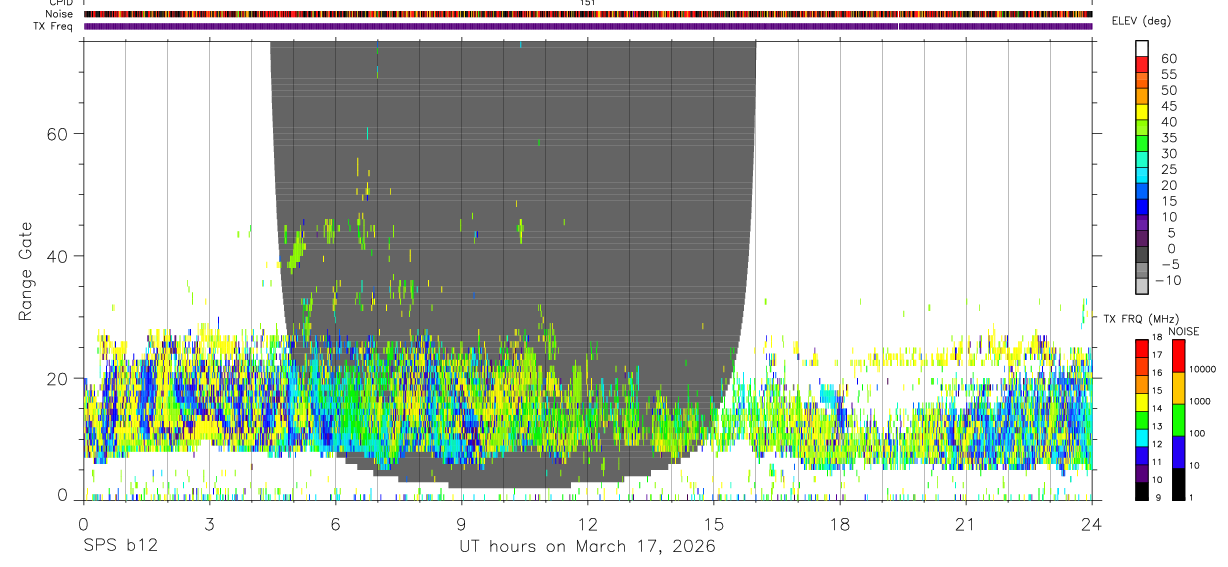Click the red 10000 noise level swatch
1228x567 pixels.
(1176, 356)
